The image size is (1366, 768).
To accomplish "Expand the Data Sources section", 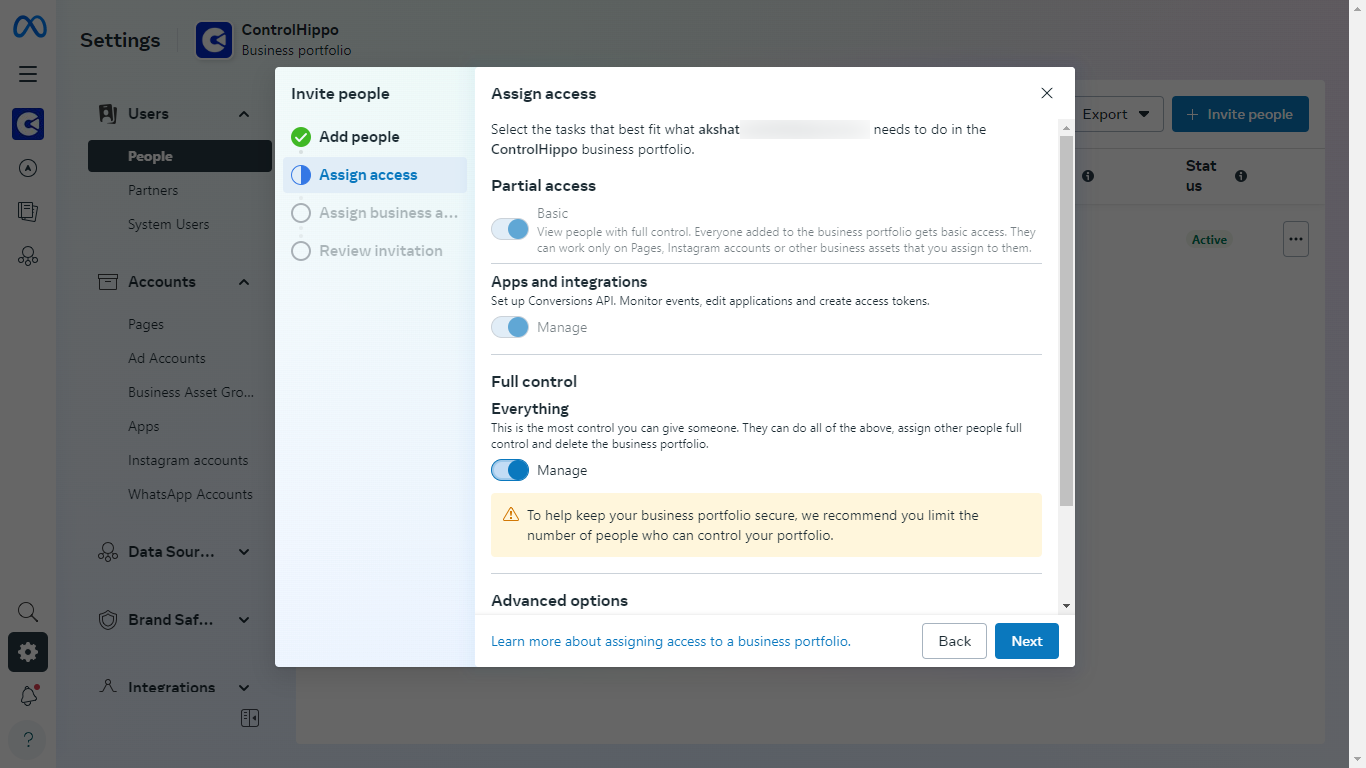I will [171, 551].
